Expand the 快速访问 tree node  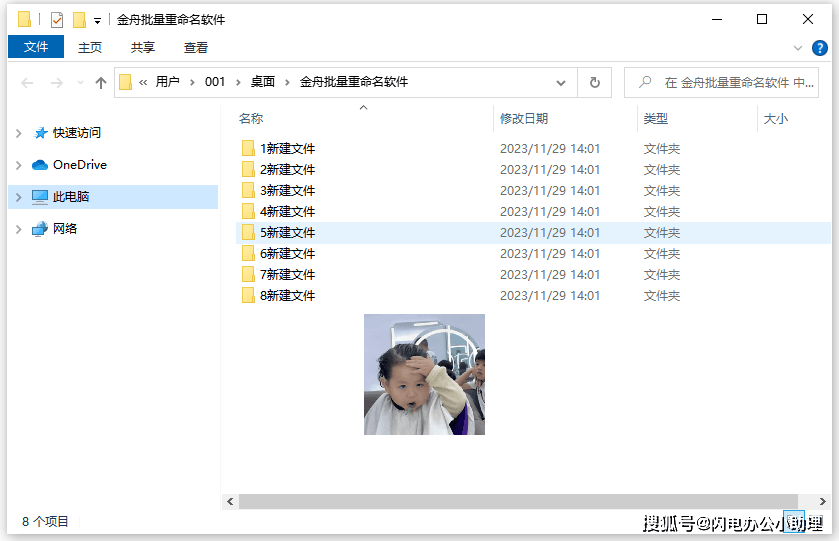pos(19,133)
